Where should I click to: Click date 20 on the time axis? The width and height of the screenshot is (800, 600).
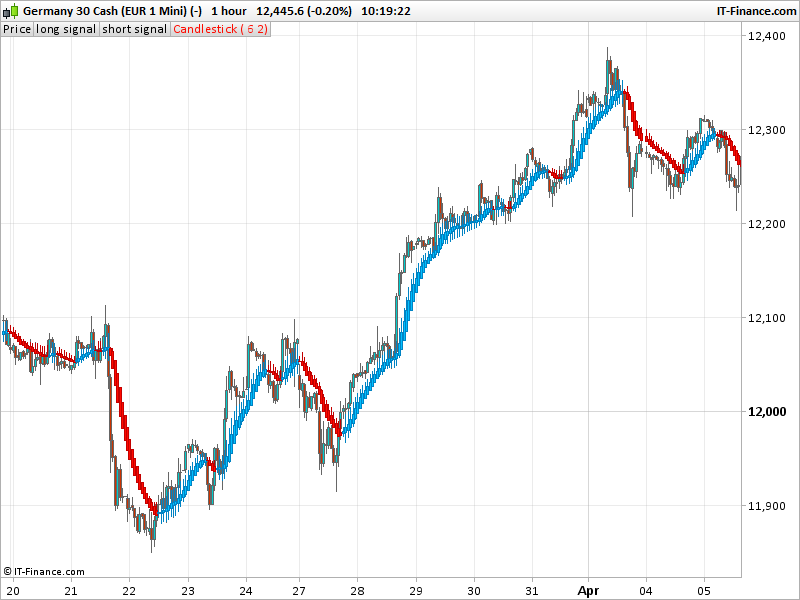point(13,590)
